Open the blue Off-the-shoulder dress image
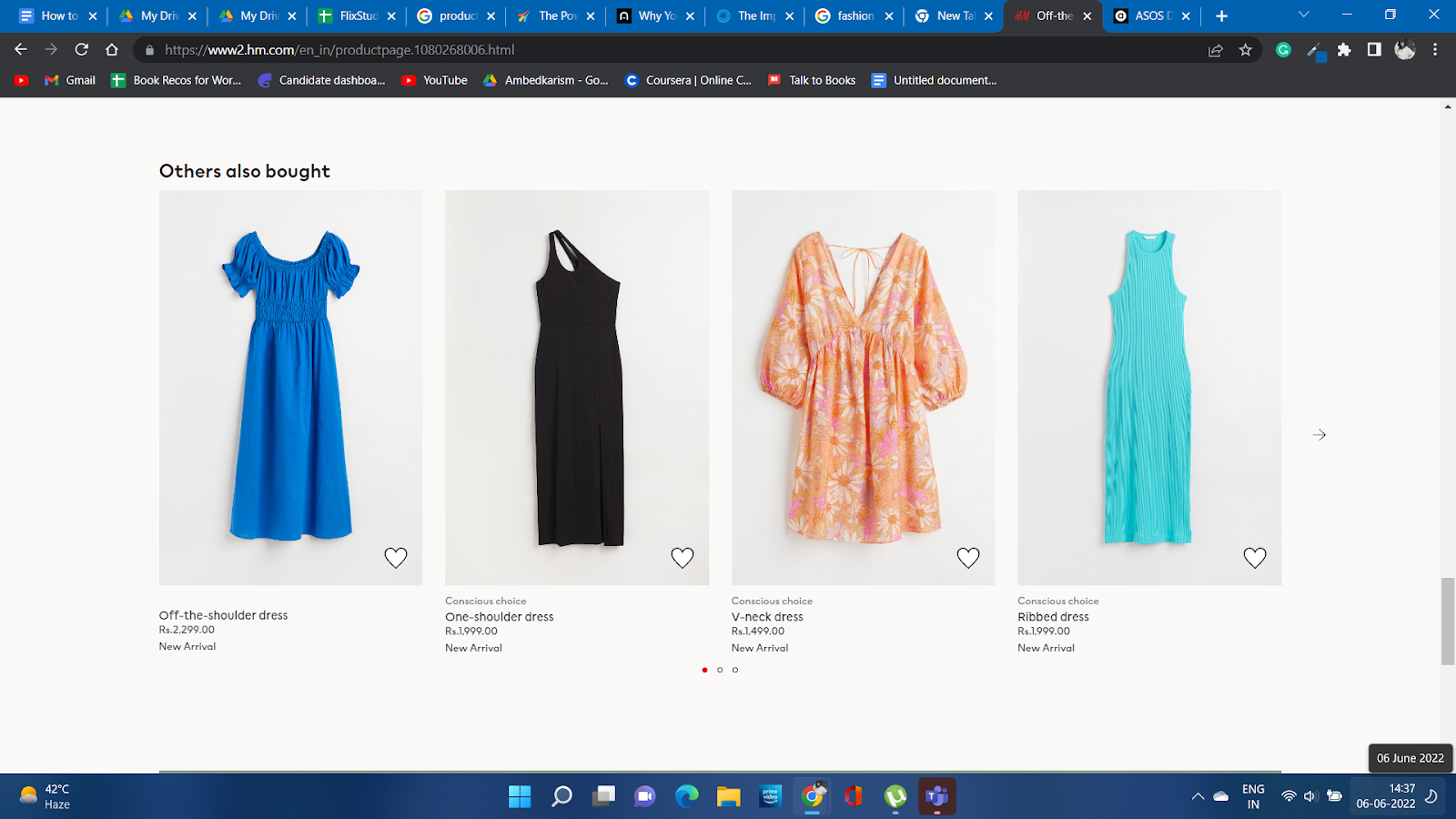Image resolution: width=1456 pixels, height=819 pixels. pos(290,388)
